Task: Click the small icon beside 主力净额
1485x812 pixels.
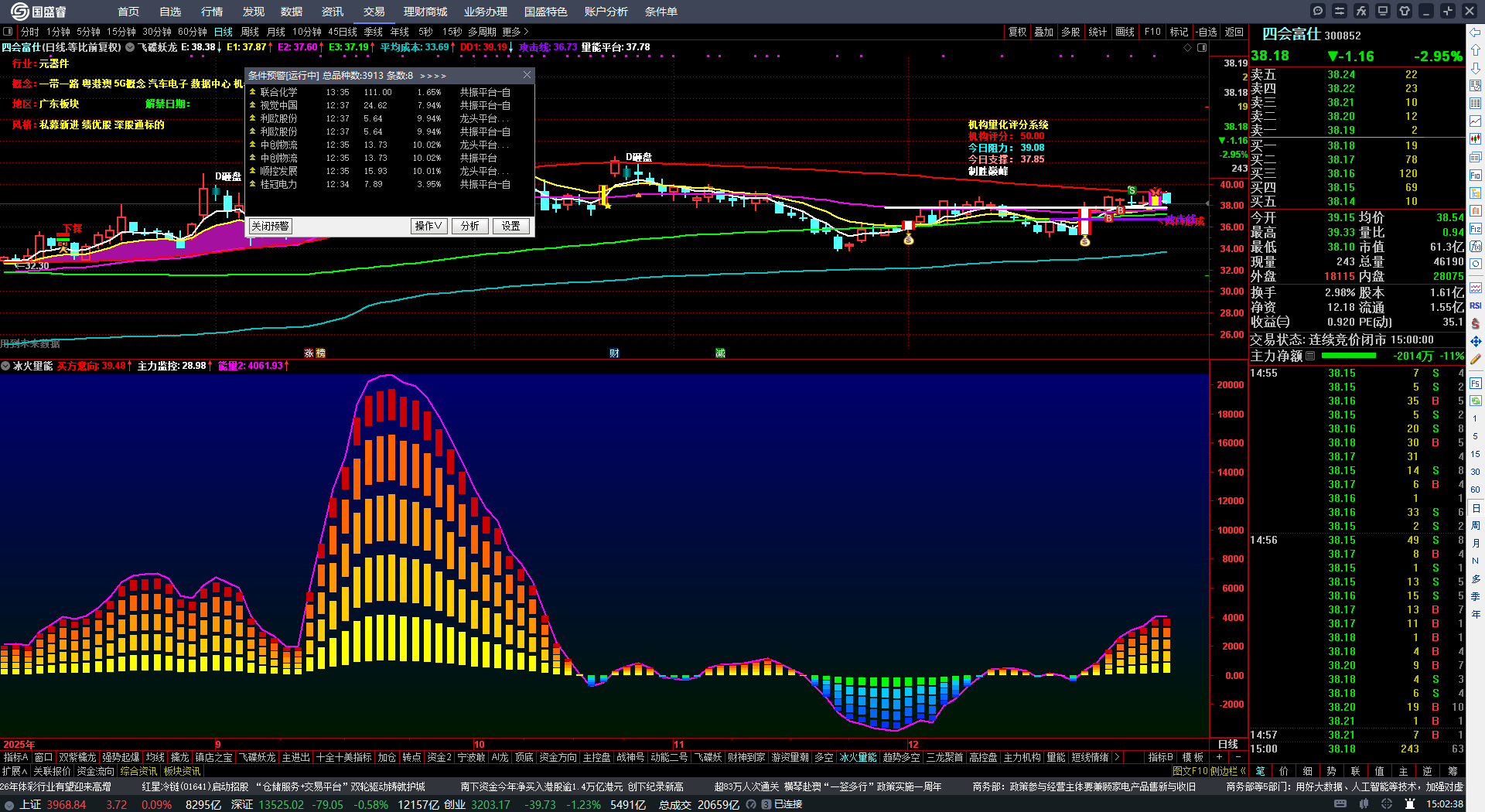Action: click(1310, 356)
